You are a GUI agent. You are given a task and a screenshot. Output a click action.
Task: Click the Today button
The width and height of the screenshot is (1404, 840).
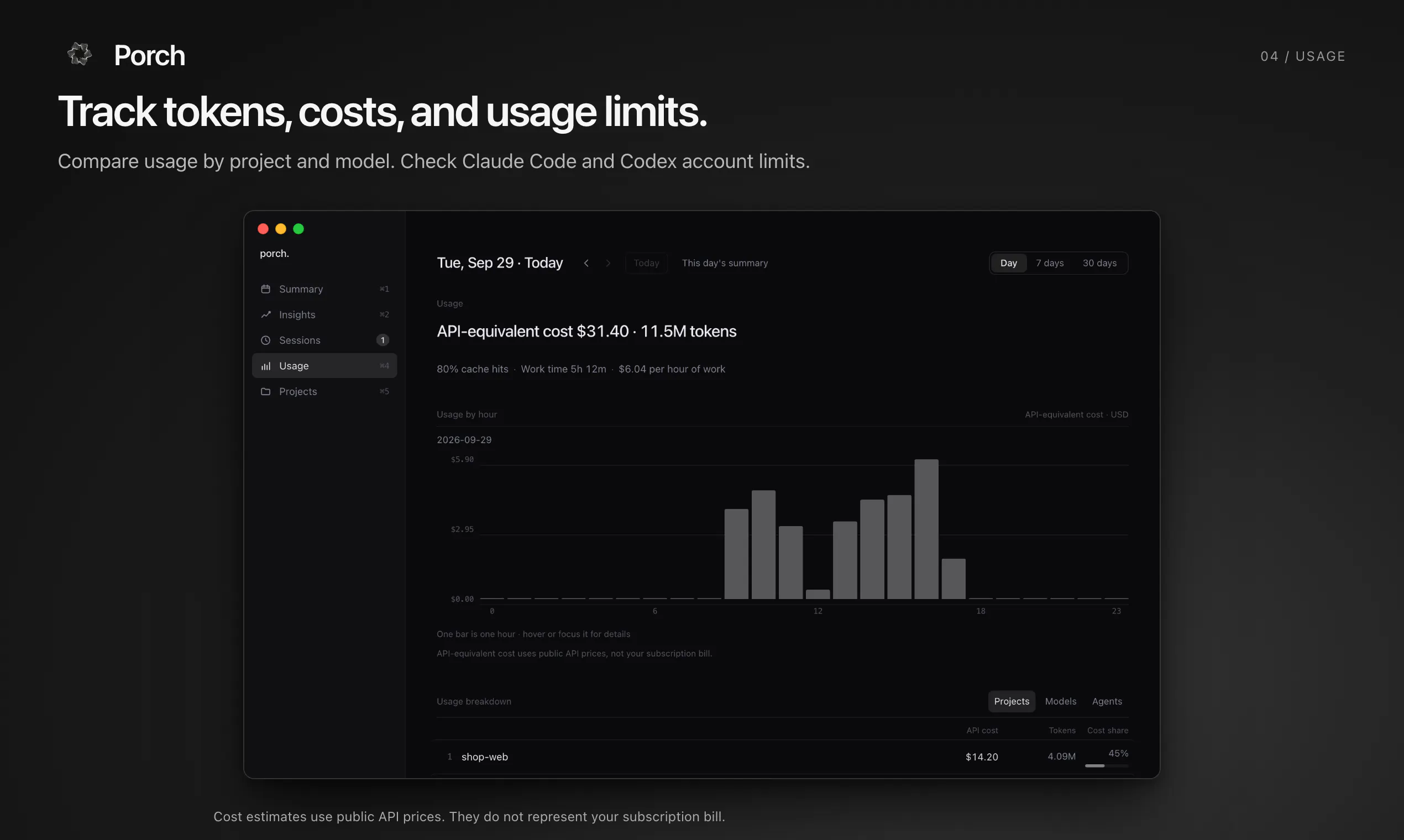tap(647, 263)
